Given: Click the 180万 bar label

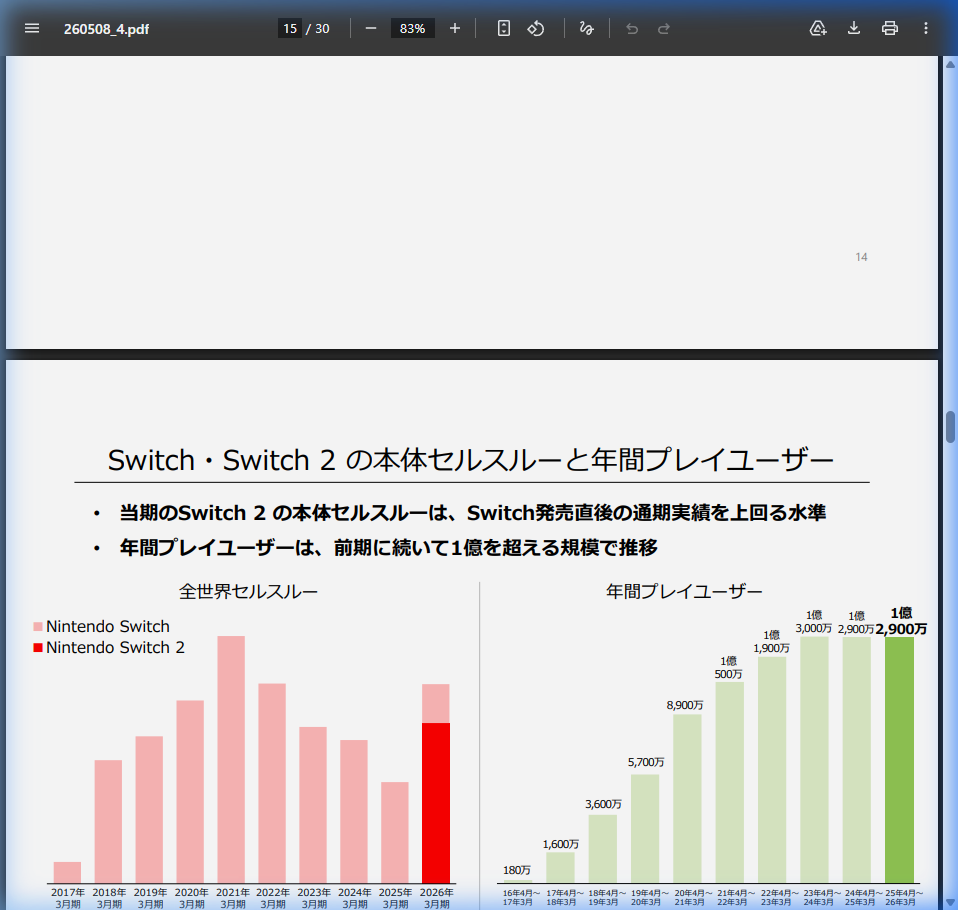Looking at the screenshot, I should point(517,870).
